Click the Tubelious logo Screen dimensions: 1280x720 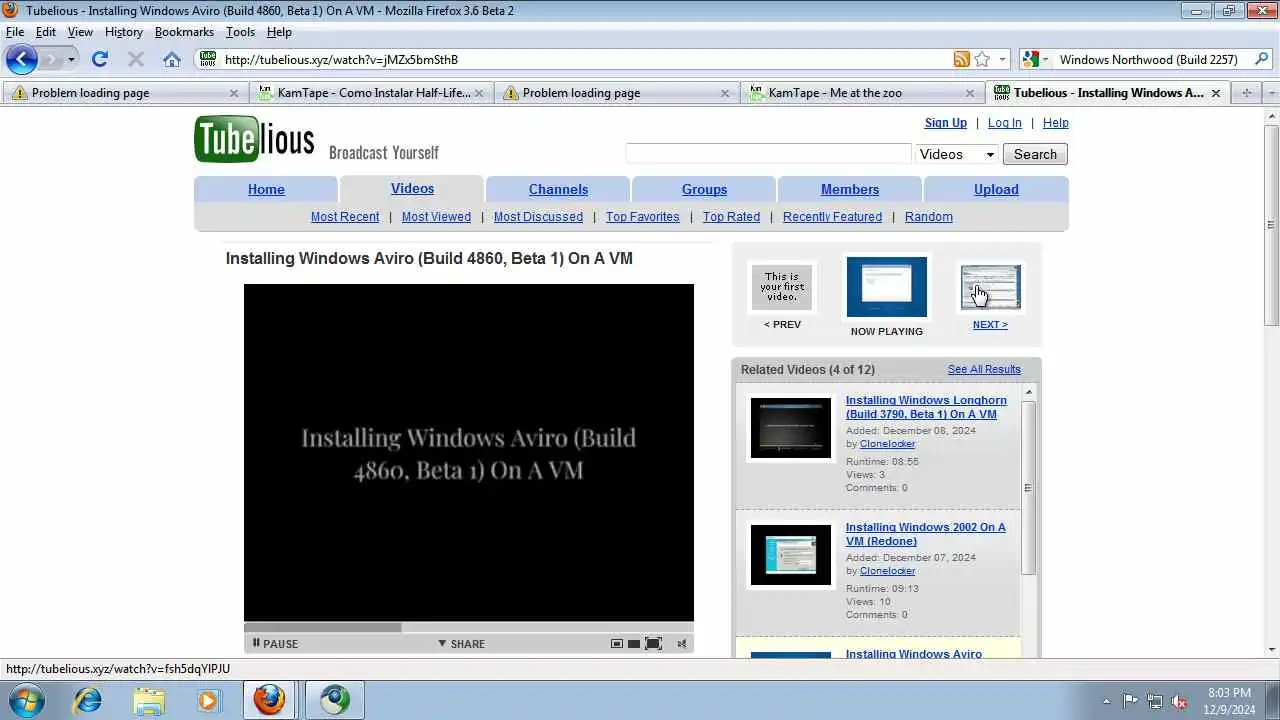click(x=254, y=139)
